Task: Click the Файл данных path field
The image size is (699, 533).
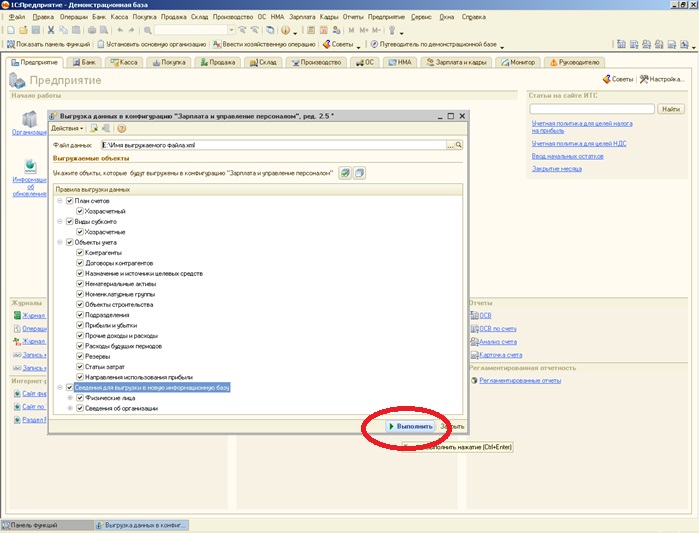Action: click(274, 145)
